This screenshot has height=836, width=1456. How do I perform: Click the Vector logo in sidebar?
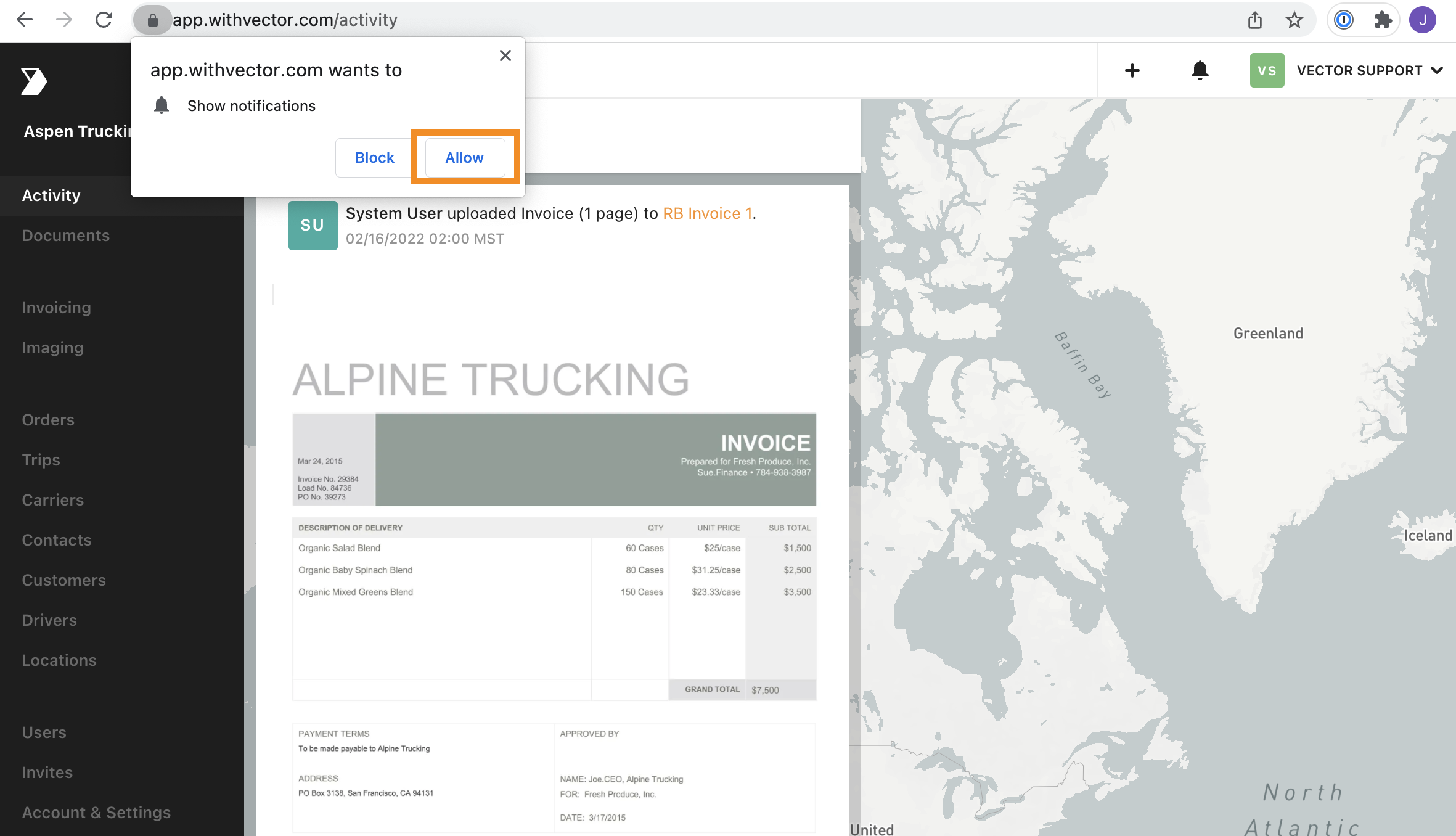point(33,81)
